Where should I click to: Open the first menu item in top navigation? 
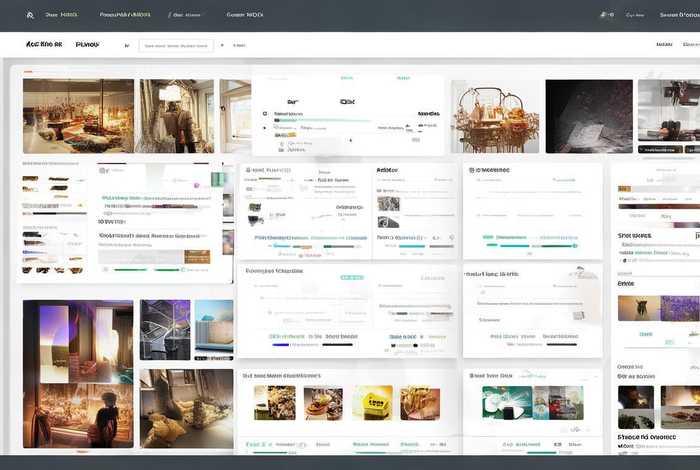pos(67,15)
